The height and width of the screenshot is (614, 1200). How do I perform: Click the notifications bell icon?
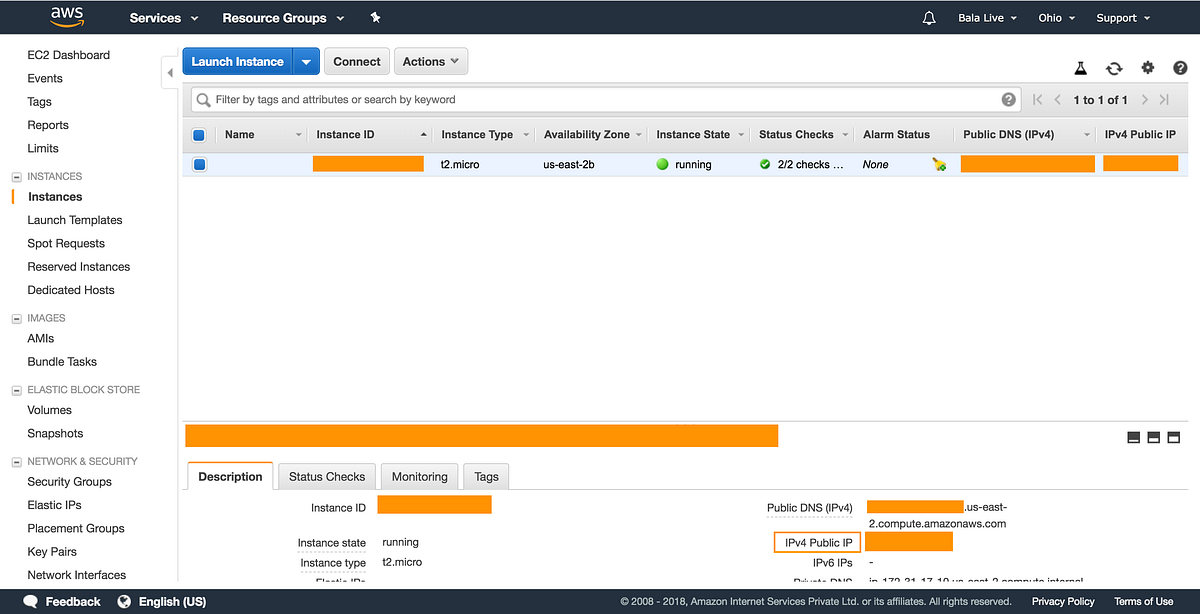(x=928, y=17)
